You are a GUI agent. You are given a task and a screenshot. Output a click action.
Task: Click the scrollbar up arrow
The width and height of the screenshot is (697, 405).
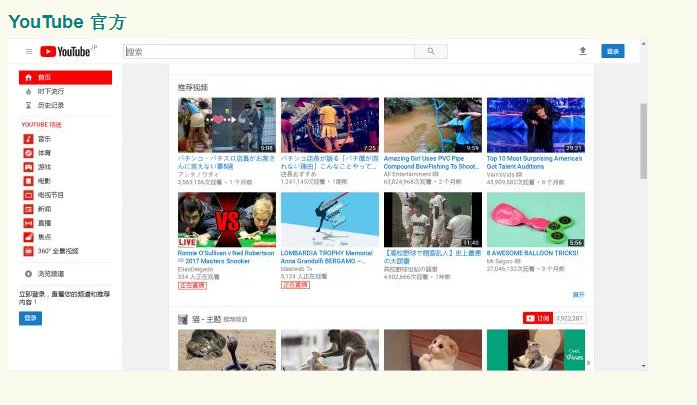click(x=643, y=44)
